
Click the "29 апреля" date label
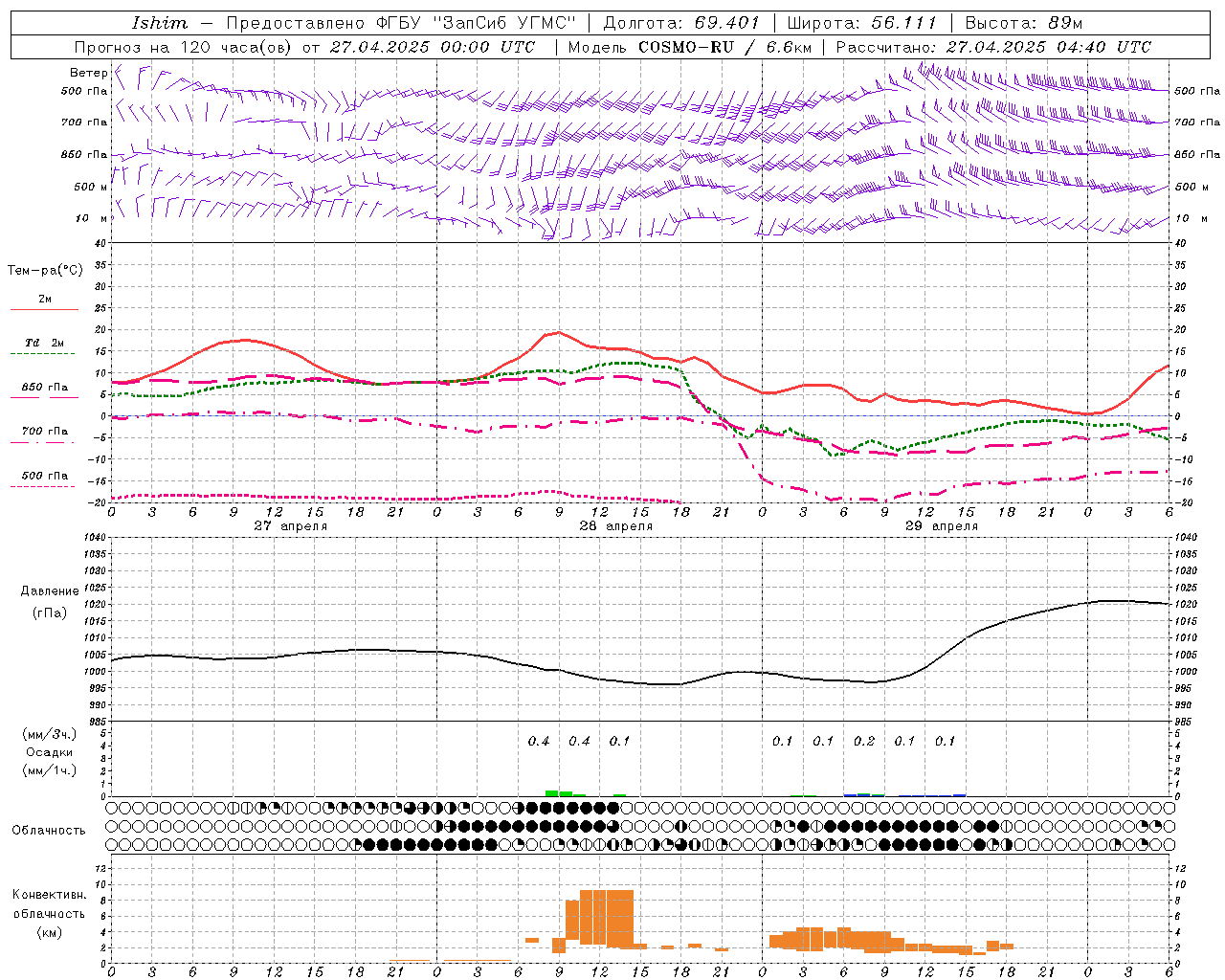pyautogui.click(x=942, y=526)
